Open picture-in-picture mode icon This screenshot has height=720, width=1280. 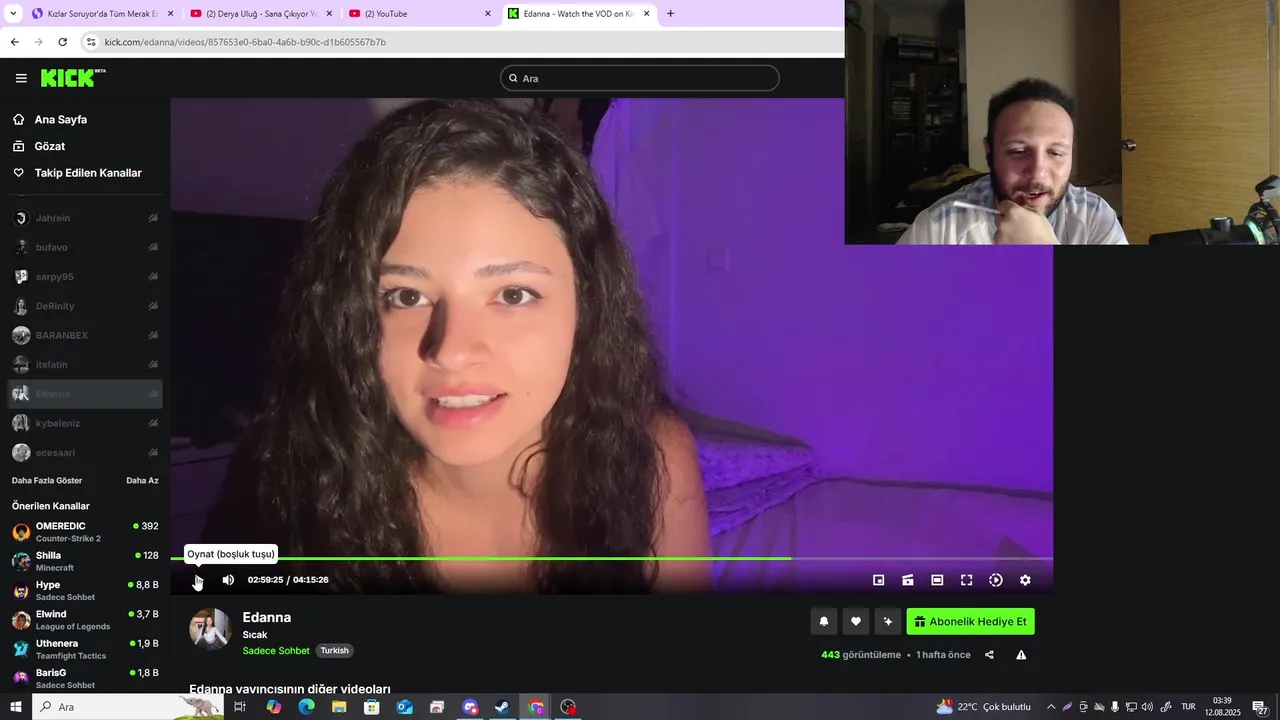click(879, 580)
